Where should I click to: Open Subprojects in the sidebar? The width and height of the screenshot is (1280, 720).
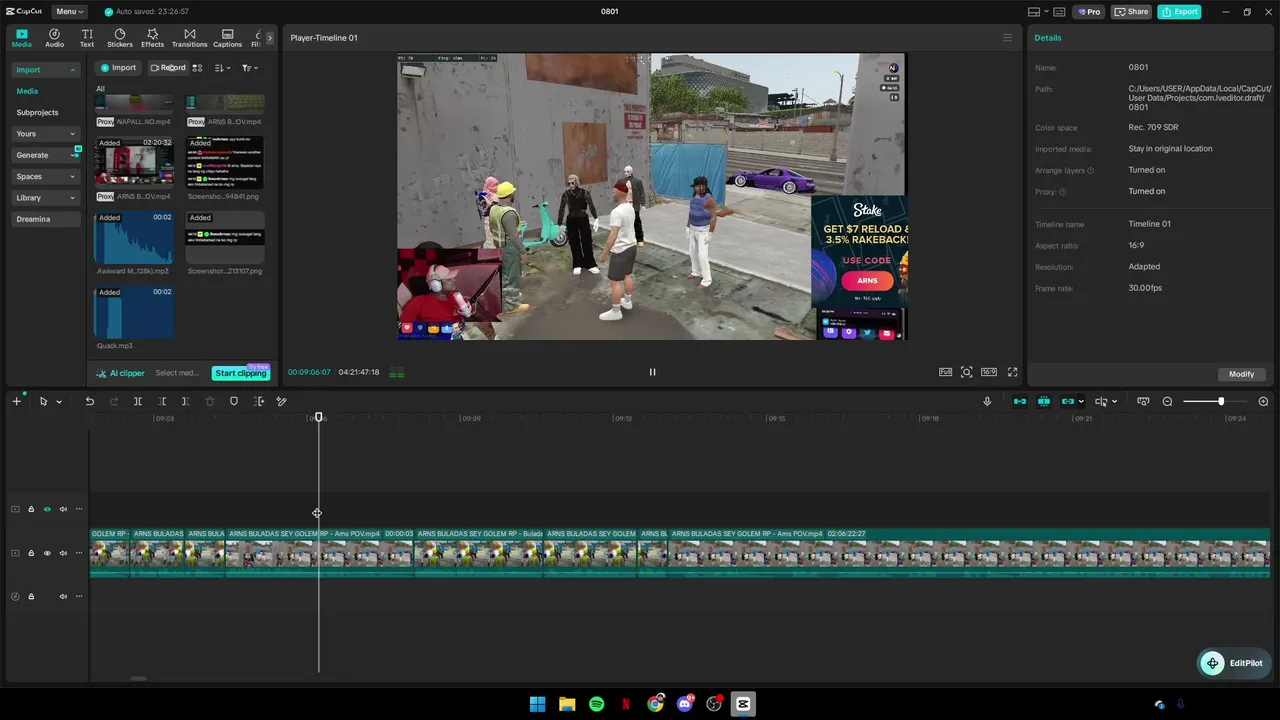[x=37, y=113]
